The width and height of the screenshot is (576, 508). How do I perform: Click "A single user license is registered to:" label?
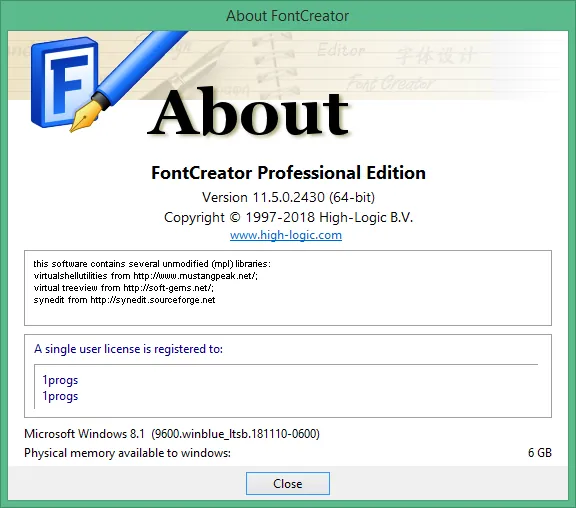point(128,349)
